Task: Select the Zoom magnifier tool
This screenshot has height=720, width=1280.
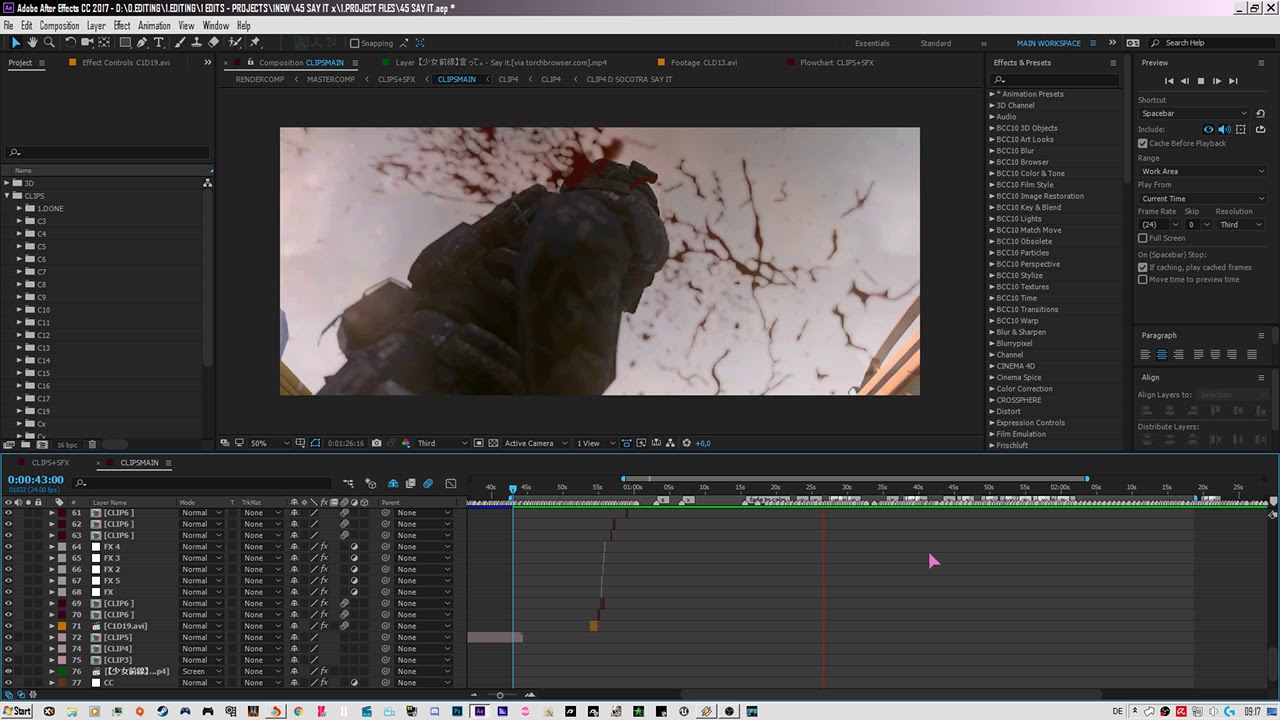Action: (49, 43)
